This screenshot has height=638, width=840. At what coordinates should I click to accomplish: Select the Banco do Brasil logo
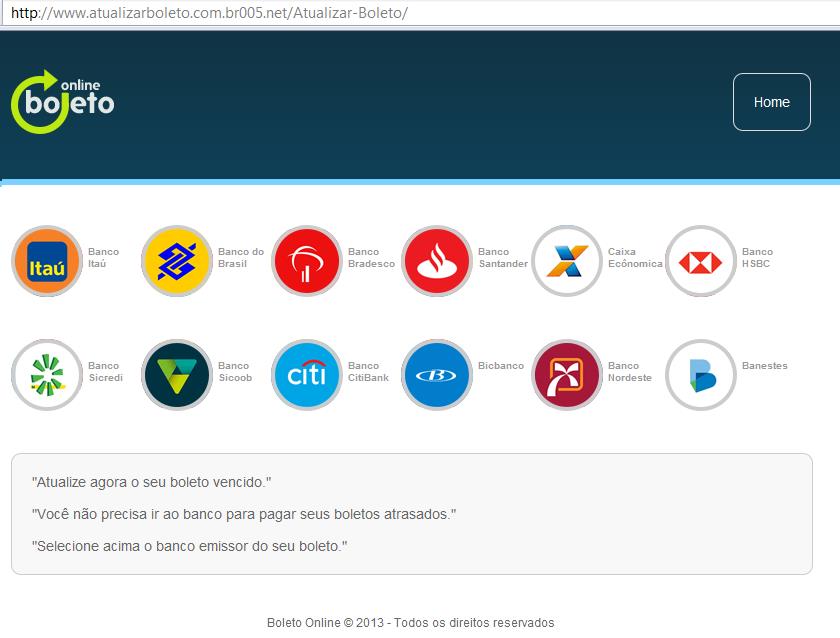[177, 261]
